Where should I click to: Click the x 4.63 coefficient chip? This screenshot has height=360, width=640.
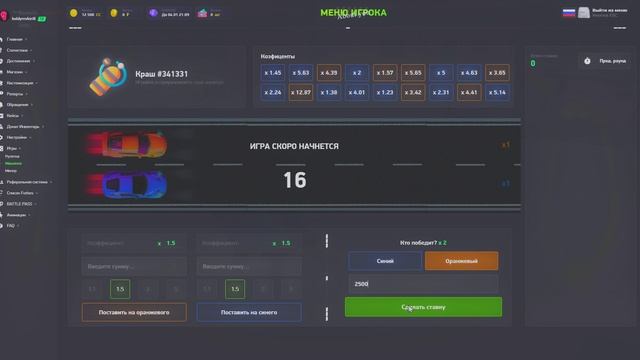(469, 73)
